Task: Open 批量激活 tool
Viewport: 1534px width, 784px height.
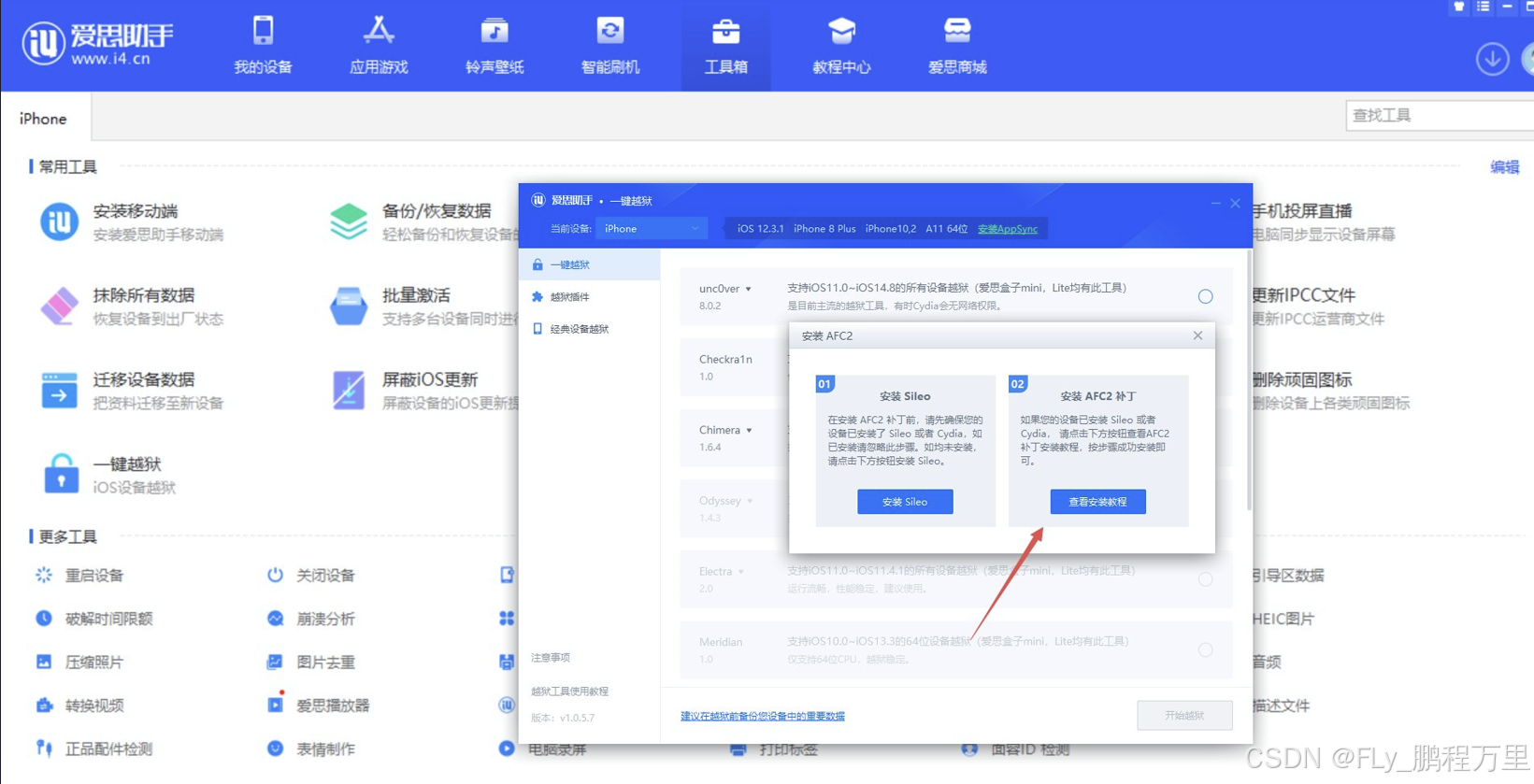Action: point(423,306)
